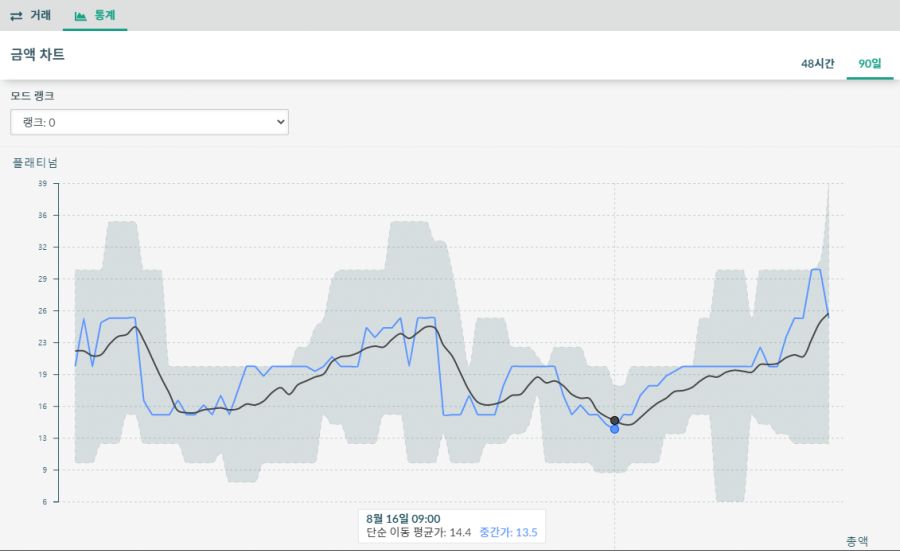Click the 6 label on the y-axis

[x=46, y=502]
